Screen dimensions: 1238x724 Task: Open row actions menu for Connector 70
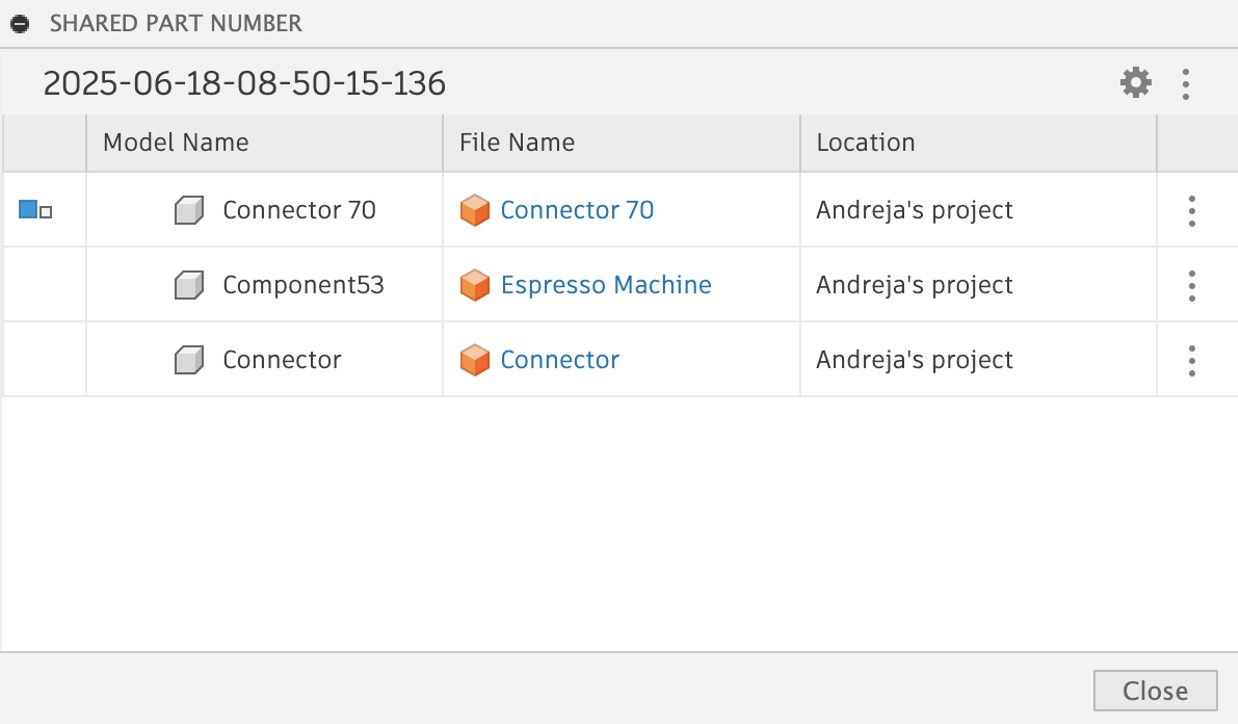(x=1191, y=211)
